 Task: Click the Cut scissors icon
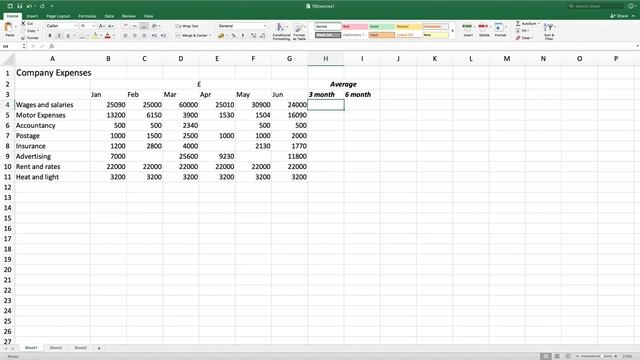[x=24, y=24]
